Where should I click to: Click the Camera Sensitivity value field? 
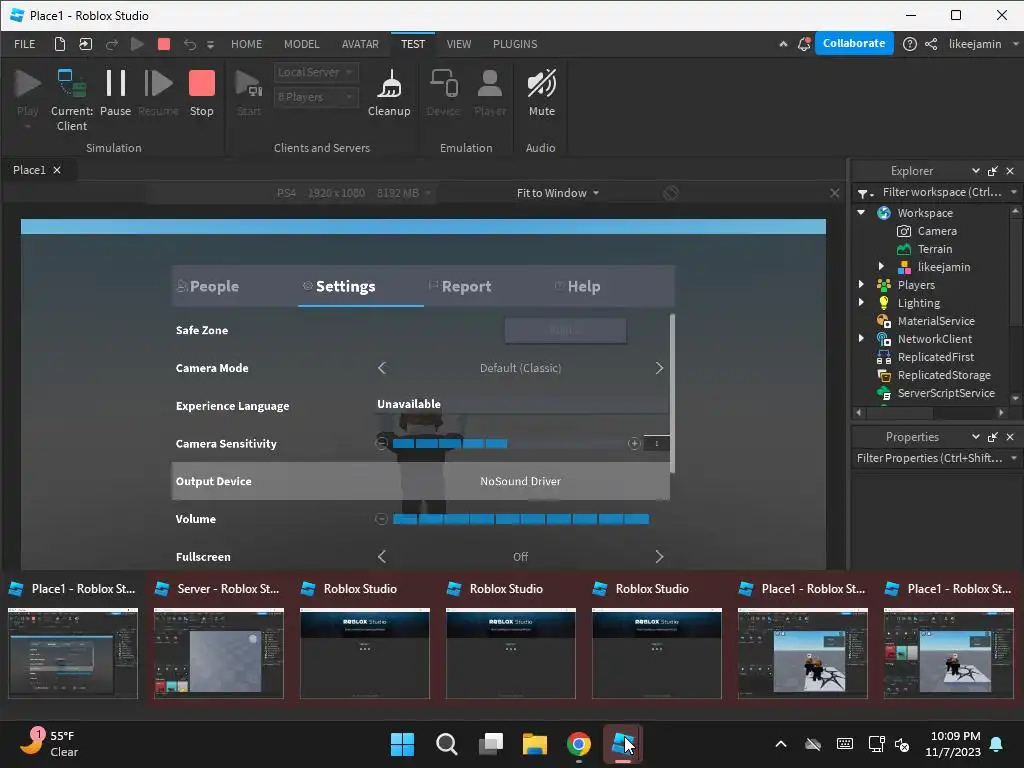point(656,443)
